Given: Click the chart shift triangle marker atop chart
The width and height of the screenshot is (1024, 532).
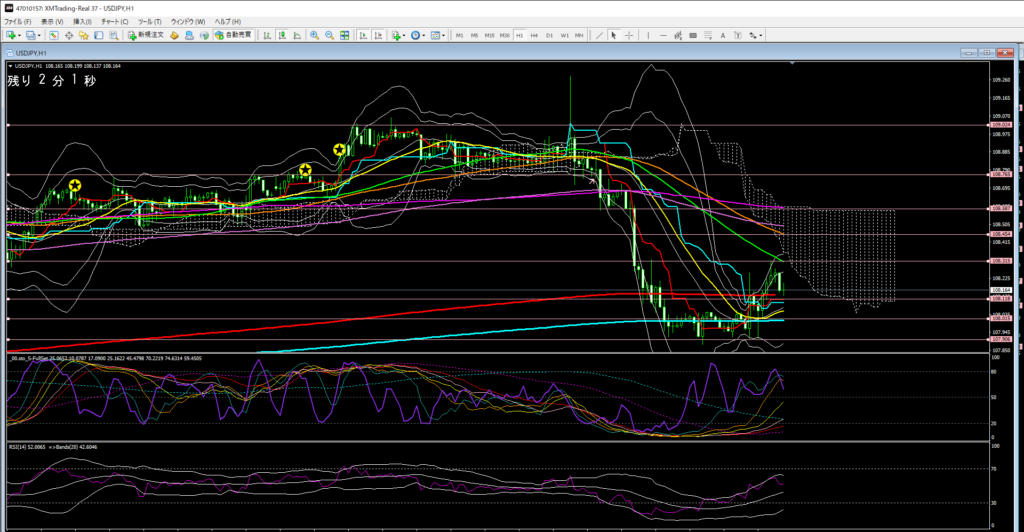Looking at the screenshot, I should click(x=792, y=63).
